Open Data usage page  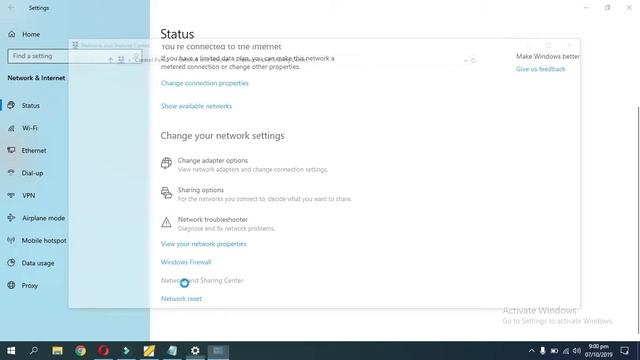click(x=38, y=263)
